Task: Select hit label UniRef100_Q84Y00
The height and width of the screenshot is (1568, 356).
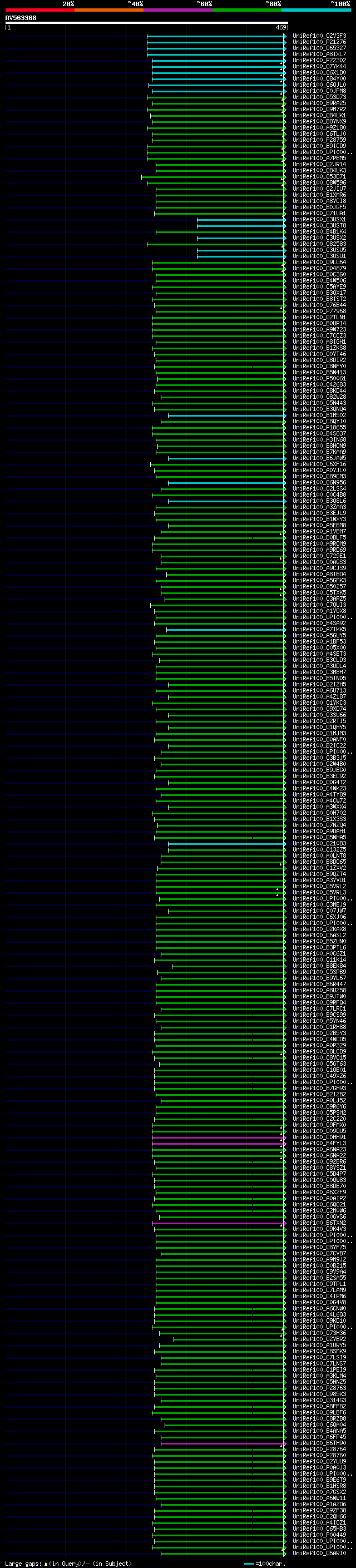Action: pyautogui.click(x=319, y=78)
